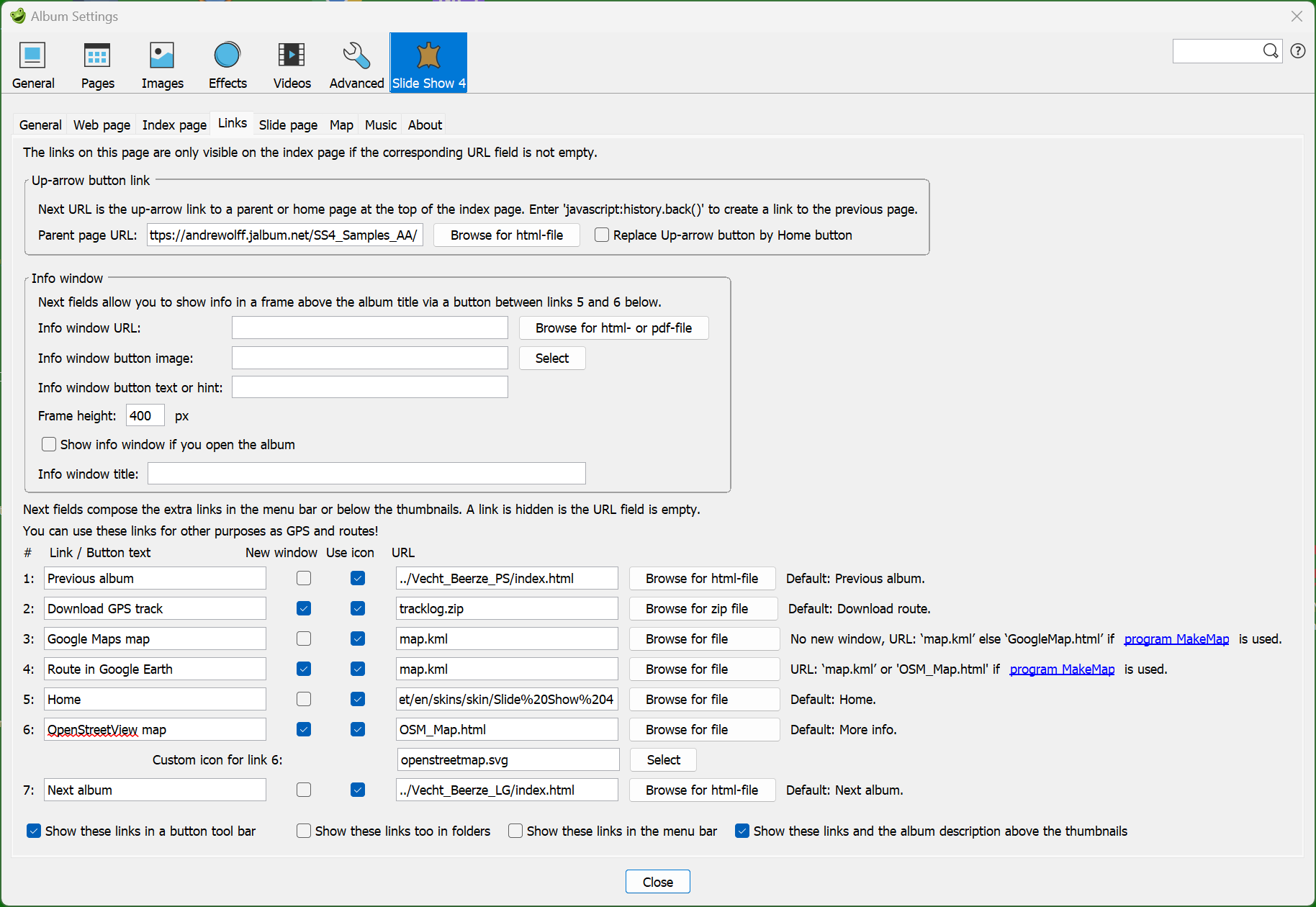
Task: Enable Show info window if you open the album
Action: (48, 444)
